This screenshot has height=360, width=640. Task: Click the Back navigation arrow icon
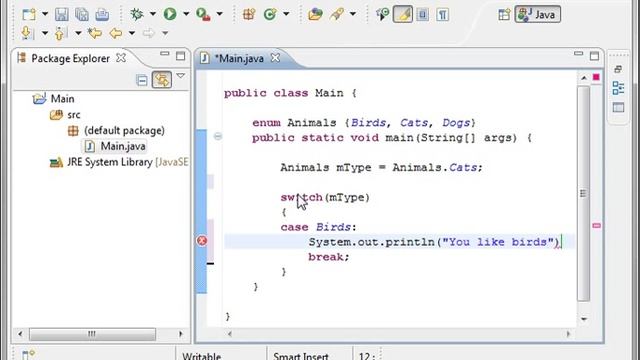tap(116, 33)
